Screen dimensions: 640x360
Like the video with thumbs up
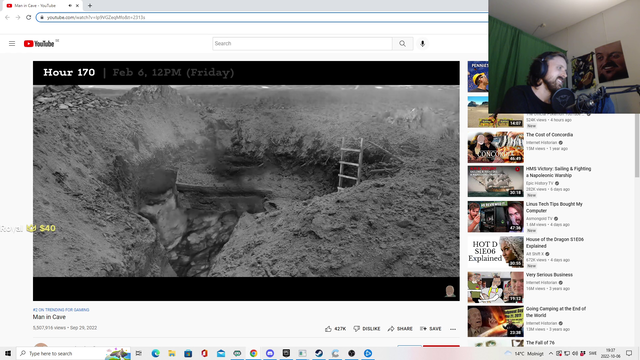click(336, 329)
